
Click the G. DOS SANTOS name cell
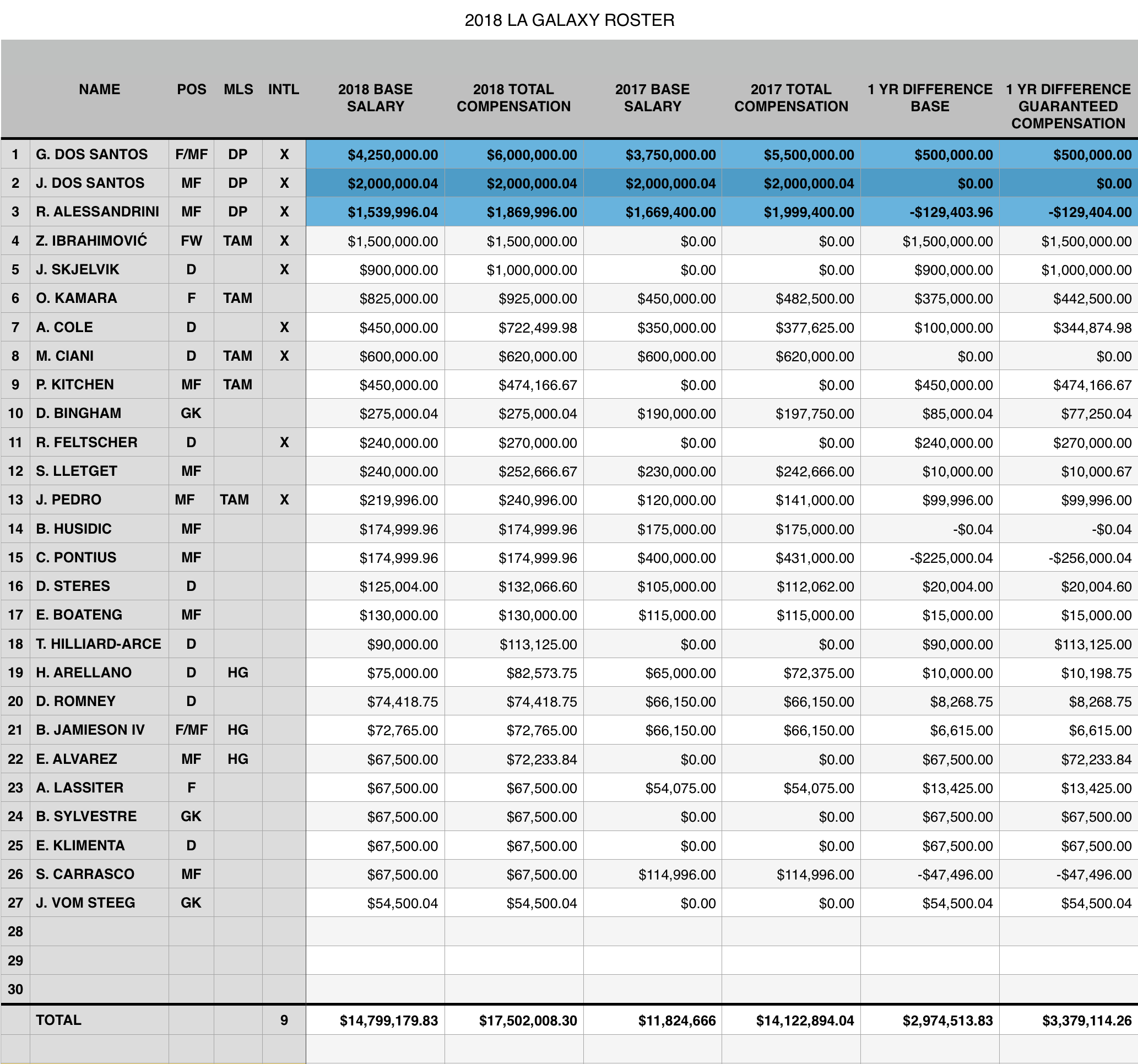point(100,155)
